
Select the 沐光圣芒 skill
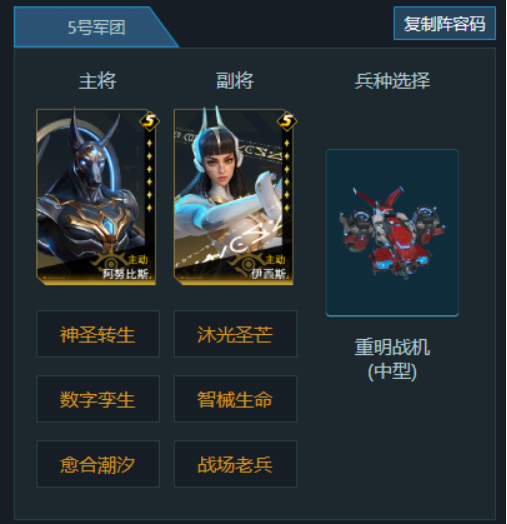pyautogui.click(x=235, y=334)
